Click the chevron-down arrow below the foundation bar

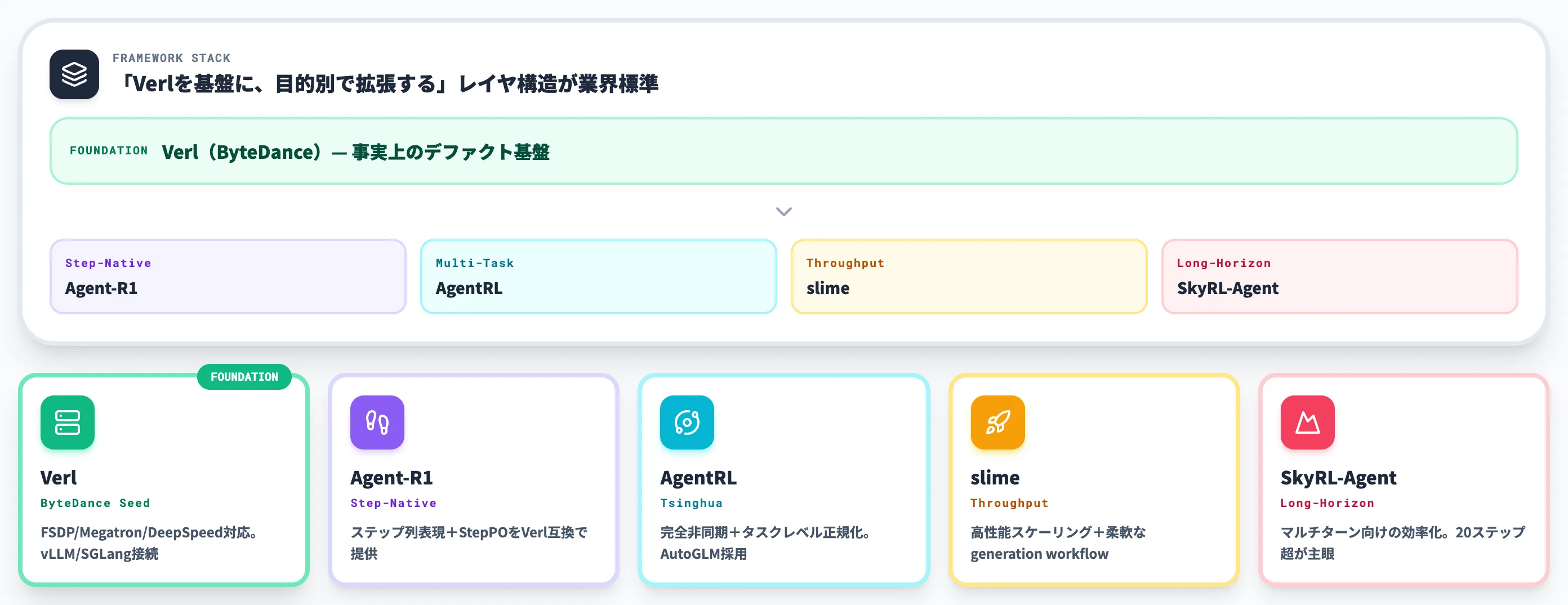point(784,211)
